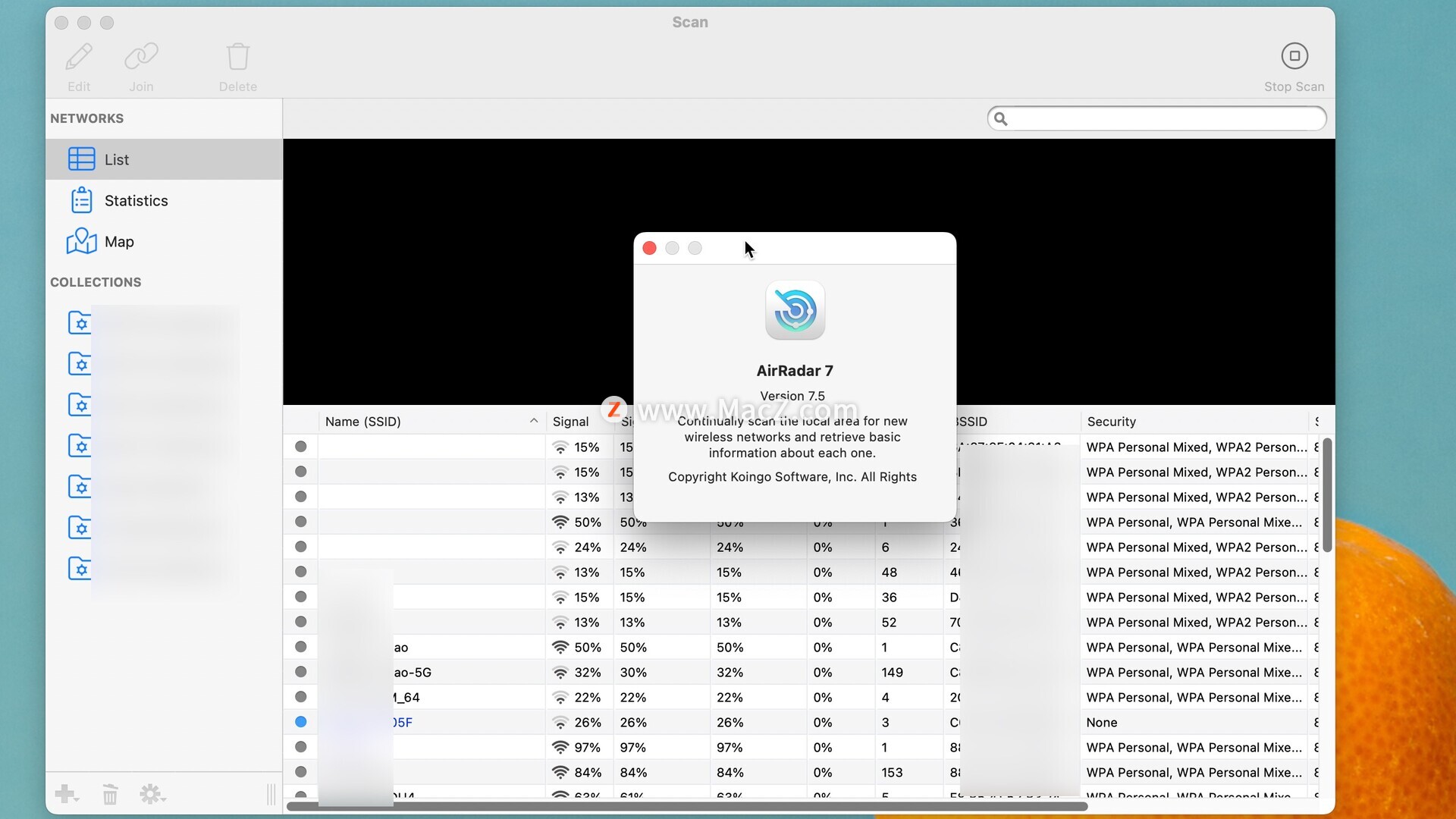Select the seventh smart collection folder icon
The image size is (1456, 819).
[x=80, y=569]
